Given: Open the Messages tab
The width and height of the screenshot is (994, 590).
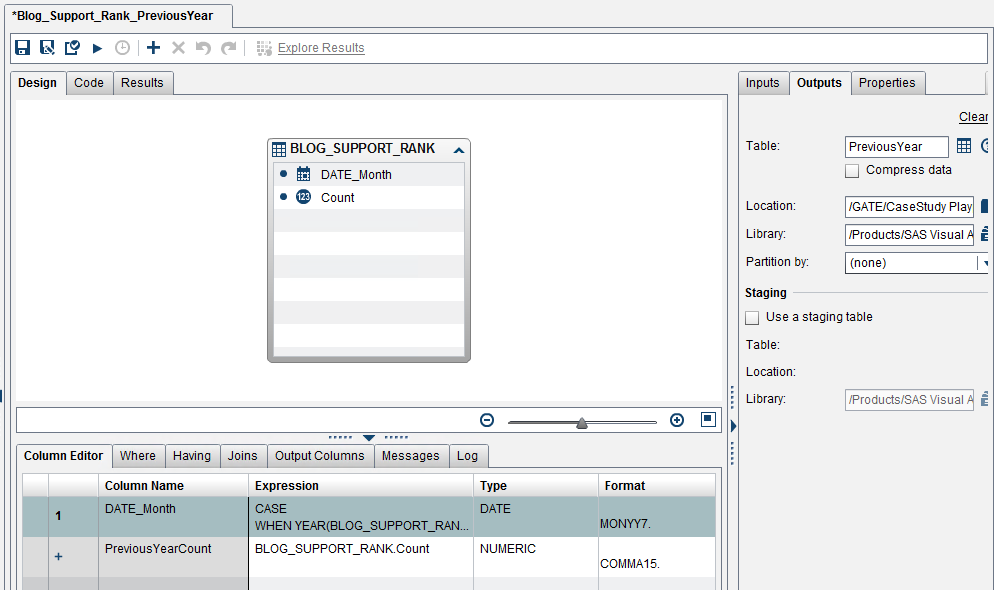Looking at the screenshot, I should [x=410, y=456].
